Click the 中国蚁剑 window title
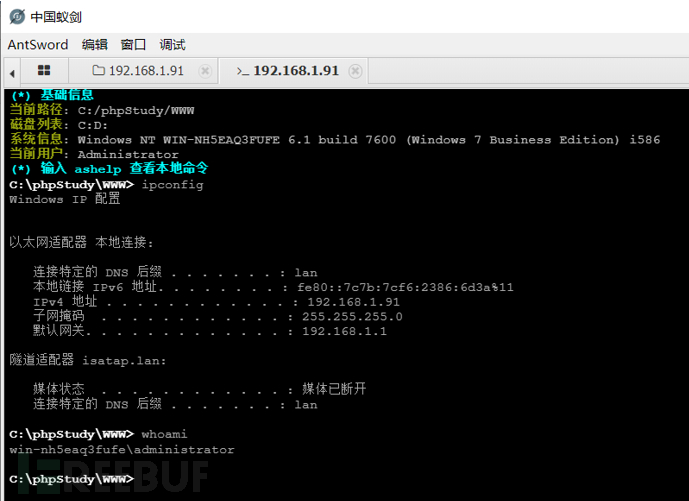Viewport: 689px width, 501px height. tap(56, 17)
